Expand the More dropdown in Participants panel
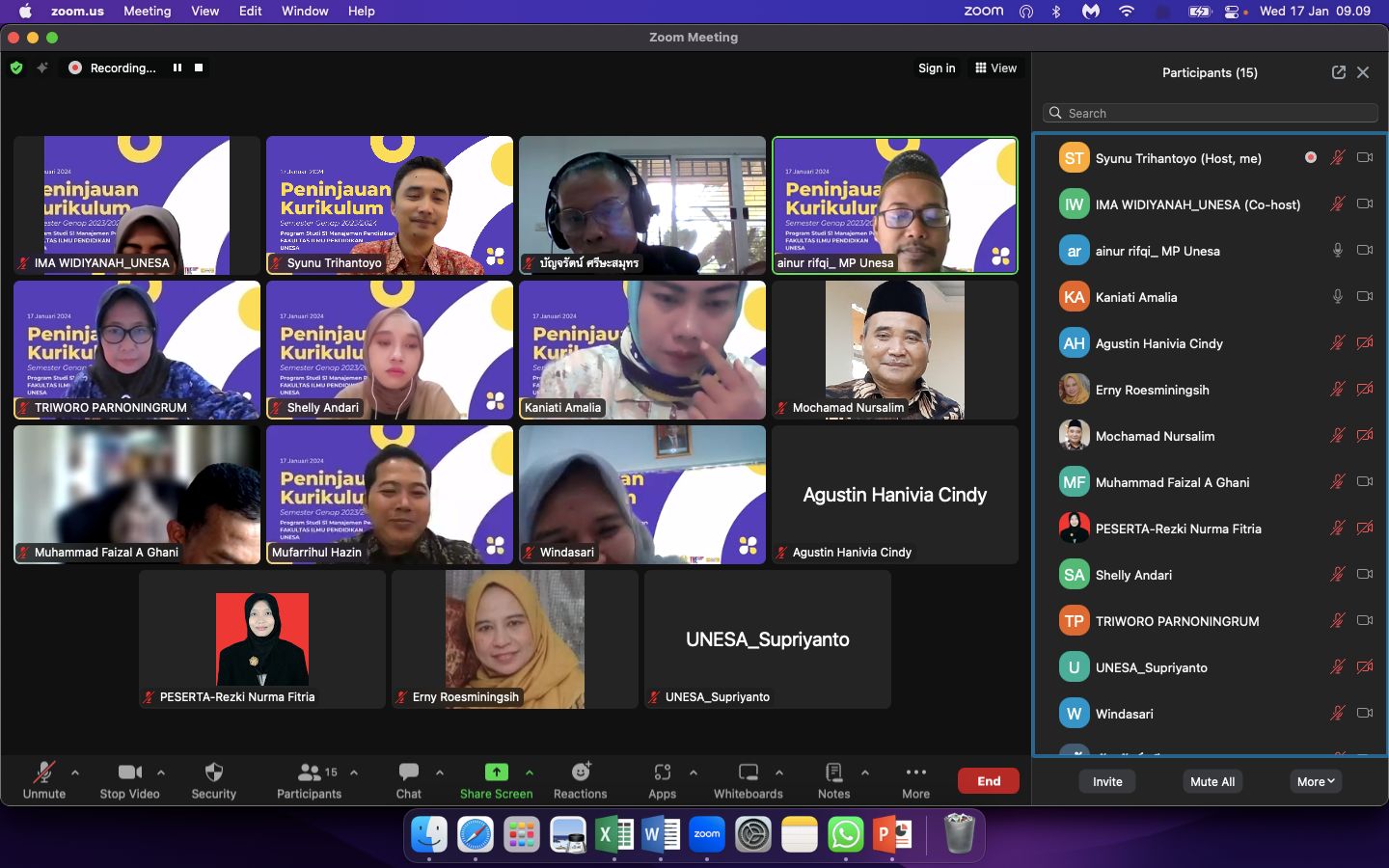 pos(1316,781)
